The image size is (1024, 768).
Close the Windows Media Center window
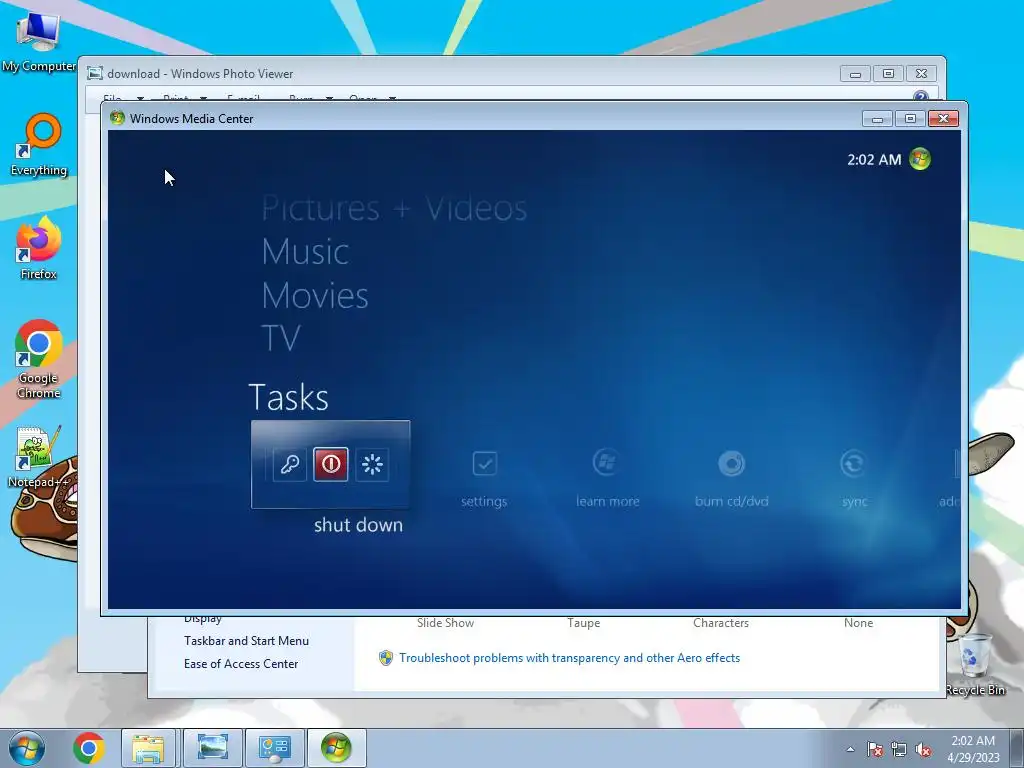[943, 118]
